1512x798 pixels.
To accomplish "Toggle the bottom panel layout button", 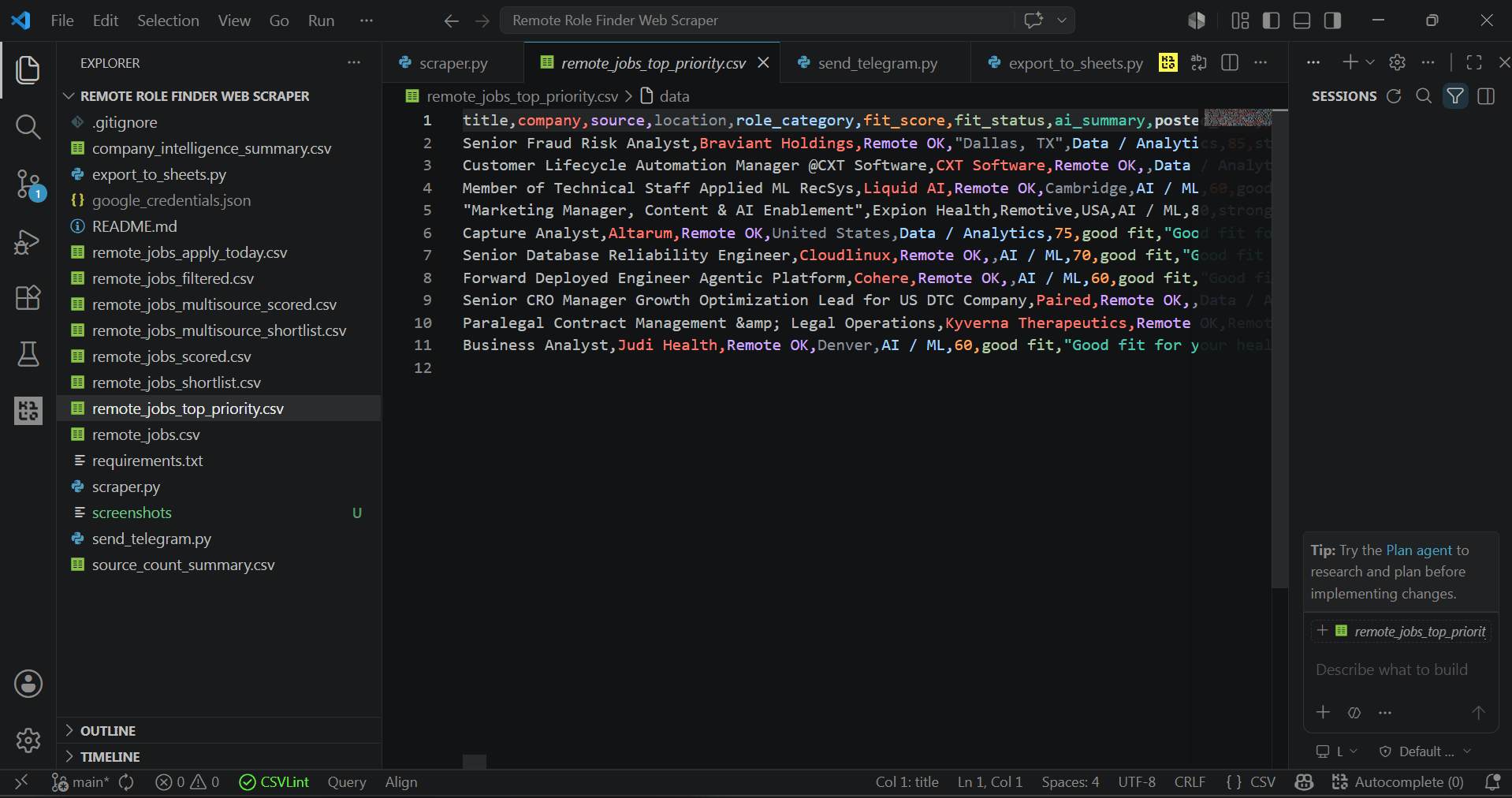I will pyautogui.click(x=1302, y=21).
